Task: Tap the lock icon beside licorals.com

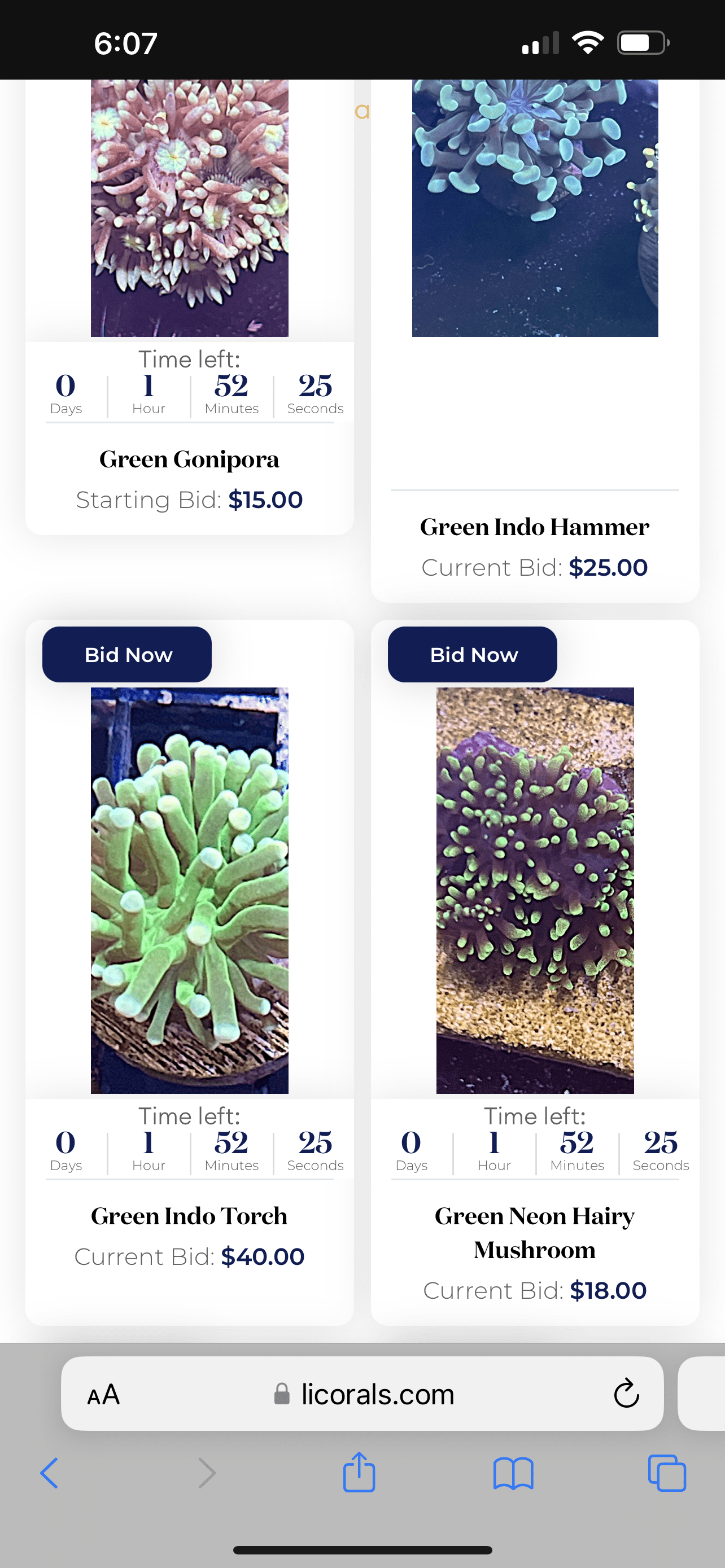Action: tap(282, 1393)
